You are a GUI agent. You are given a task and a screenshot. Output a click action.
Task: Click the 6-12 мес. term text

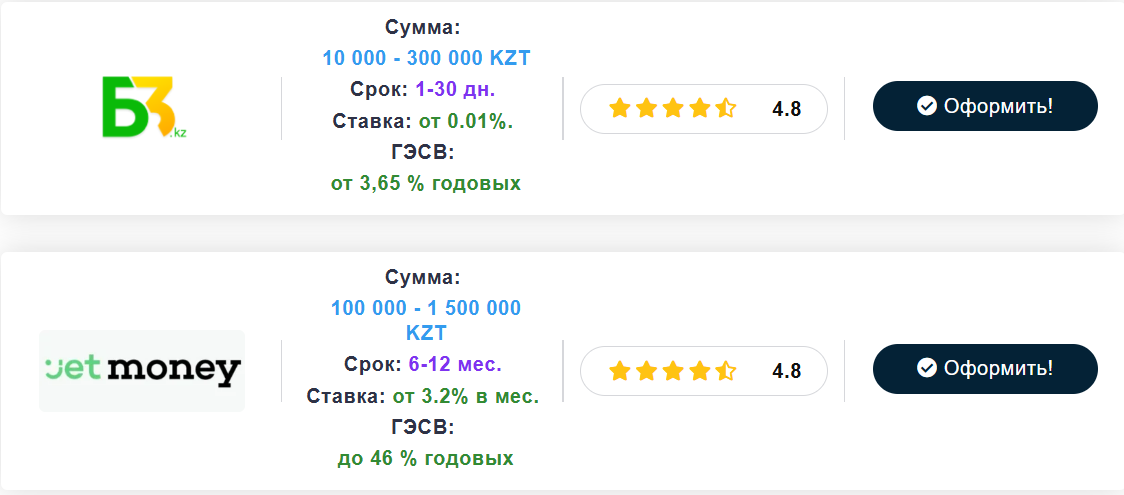[x=455, y=365]
